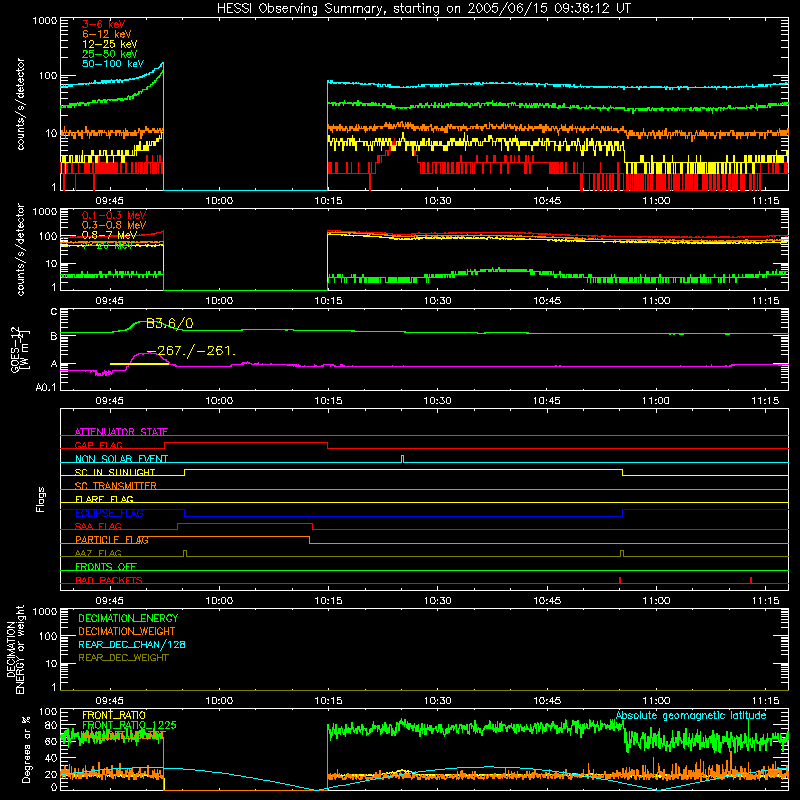Click the REAR_DEC_WEIGHT legend label
The image size is (800, 800).
(x=123, y=658)
